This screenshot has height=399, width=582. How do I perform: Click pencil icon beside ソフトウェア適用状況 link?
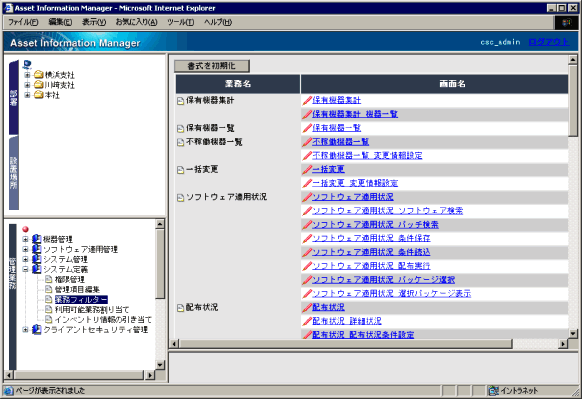click(307, 197)
